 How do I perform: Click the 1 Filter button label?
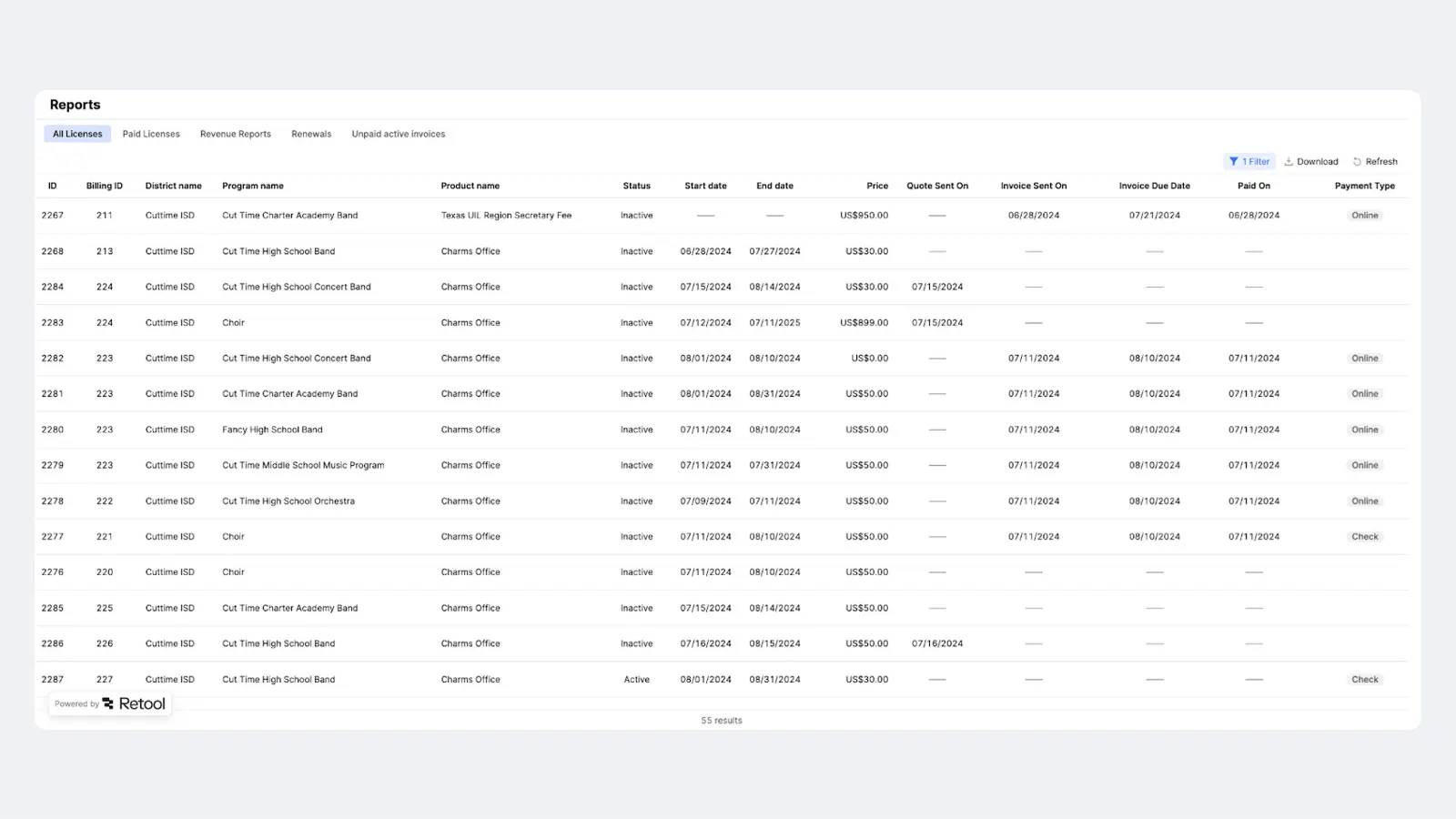tap(1256, 161)
